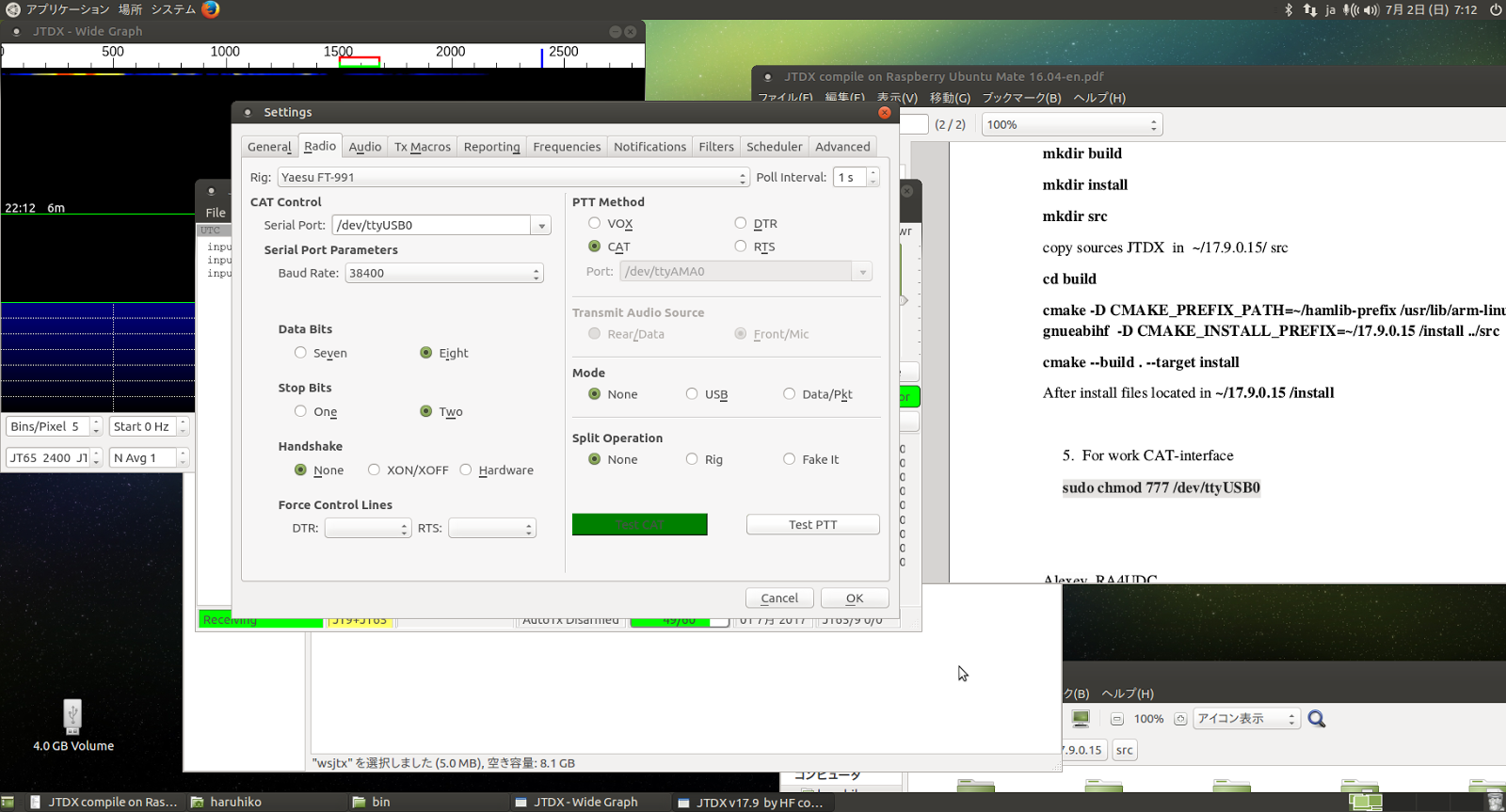Open search with the magnifier icon in file manager
The width and height of the screenshot is (1506, 812).
(1317, 719)
